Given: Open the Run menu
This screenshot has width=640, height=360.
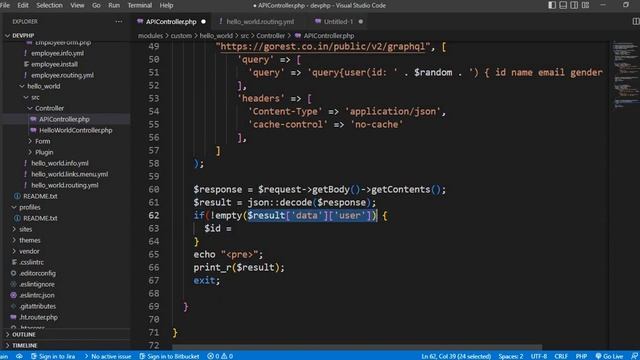Looking at the screenshot, I should pos(114,5).
